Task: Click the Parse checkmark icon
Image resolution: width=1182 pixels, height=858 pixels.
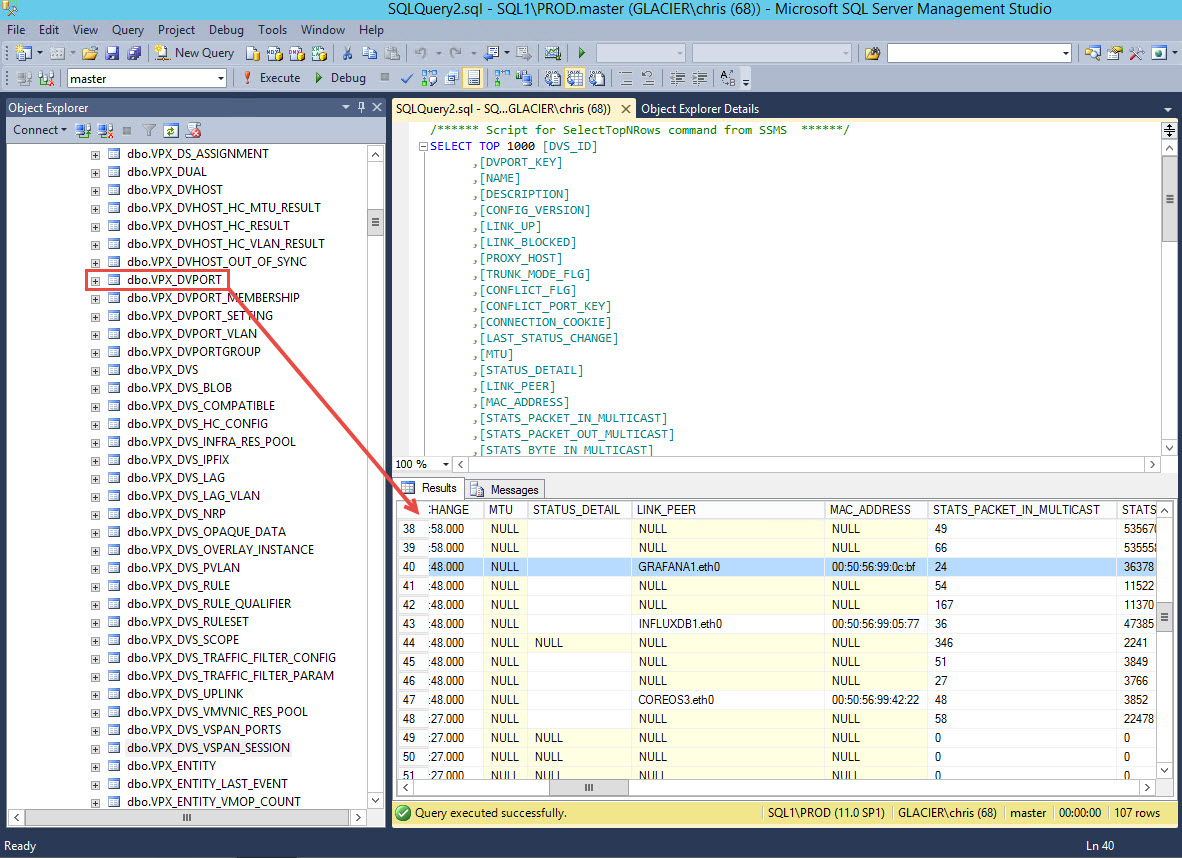Action: (x=406, y=78)
